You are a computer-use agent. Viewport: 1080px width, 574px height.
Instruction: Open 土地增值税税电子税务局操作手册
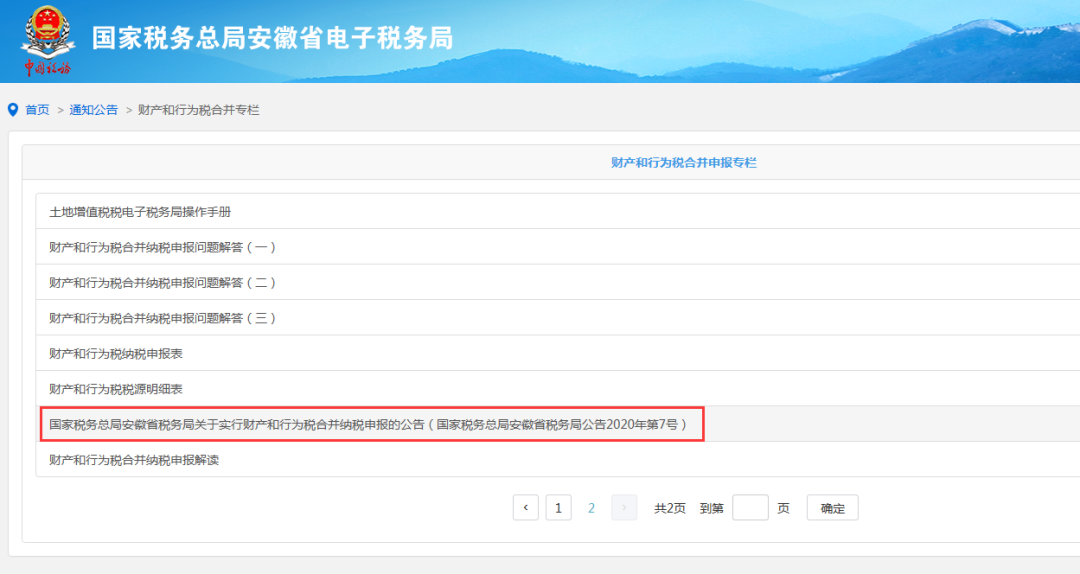click(140, 212)
